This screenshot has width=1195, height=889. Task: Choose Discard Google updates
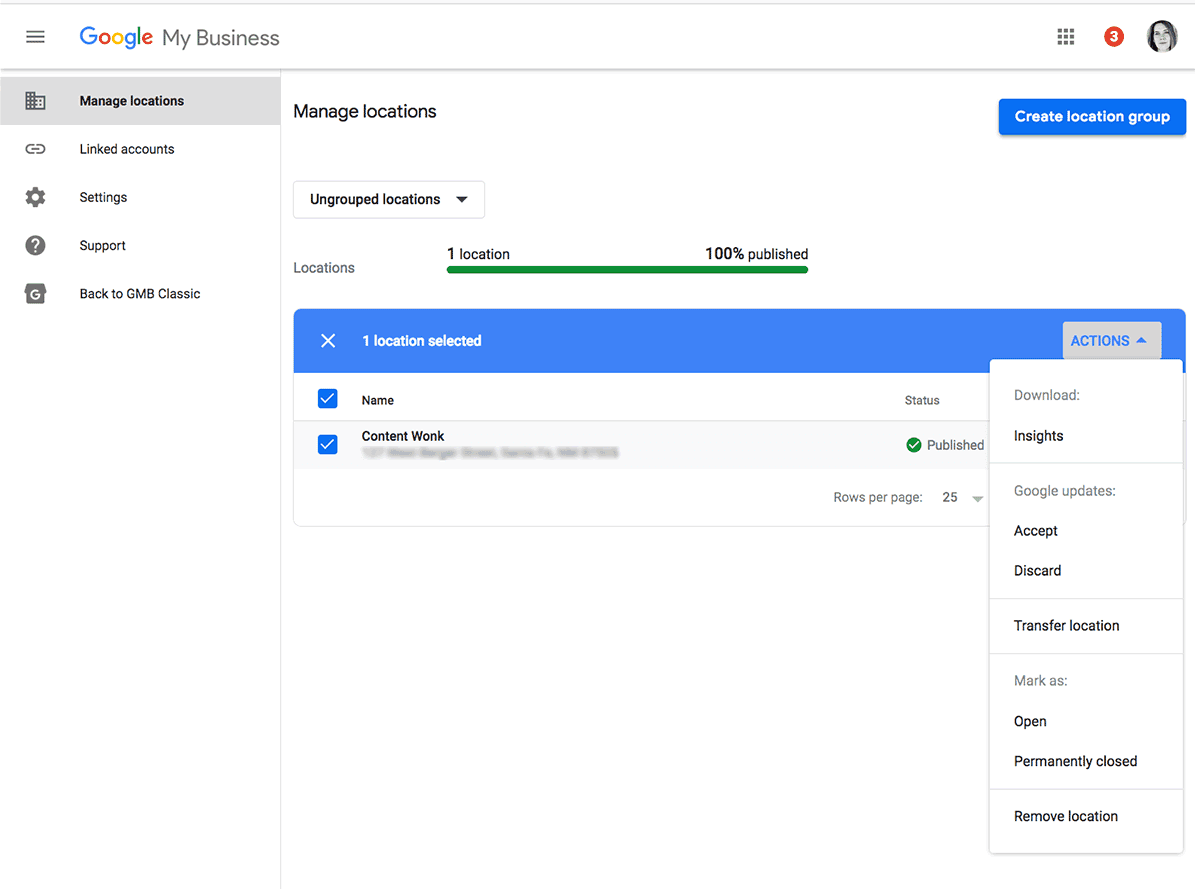coord(1086,570)
